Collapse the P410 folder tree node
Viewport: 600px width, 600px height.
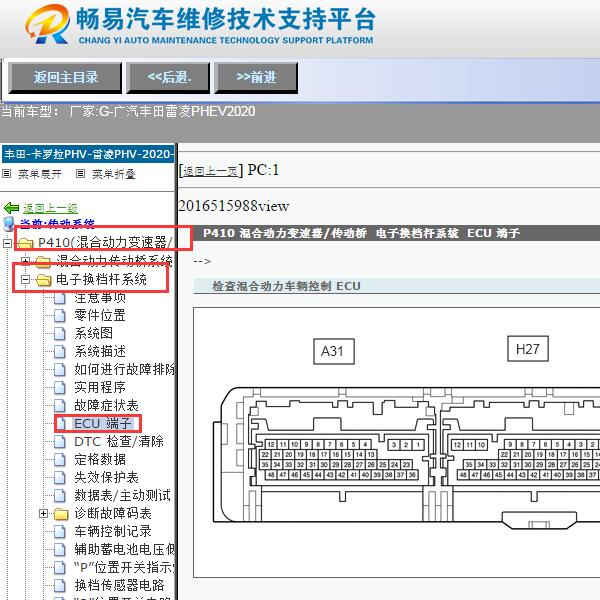click(7, 243)
